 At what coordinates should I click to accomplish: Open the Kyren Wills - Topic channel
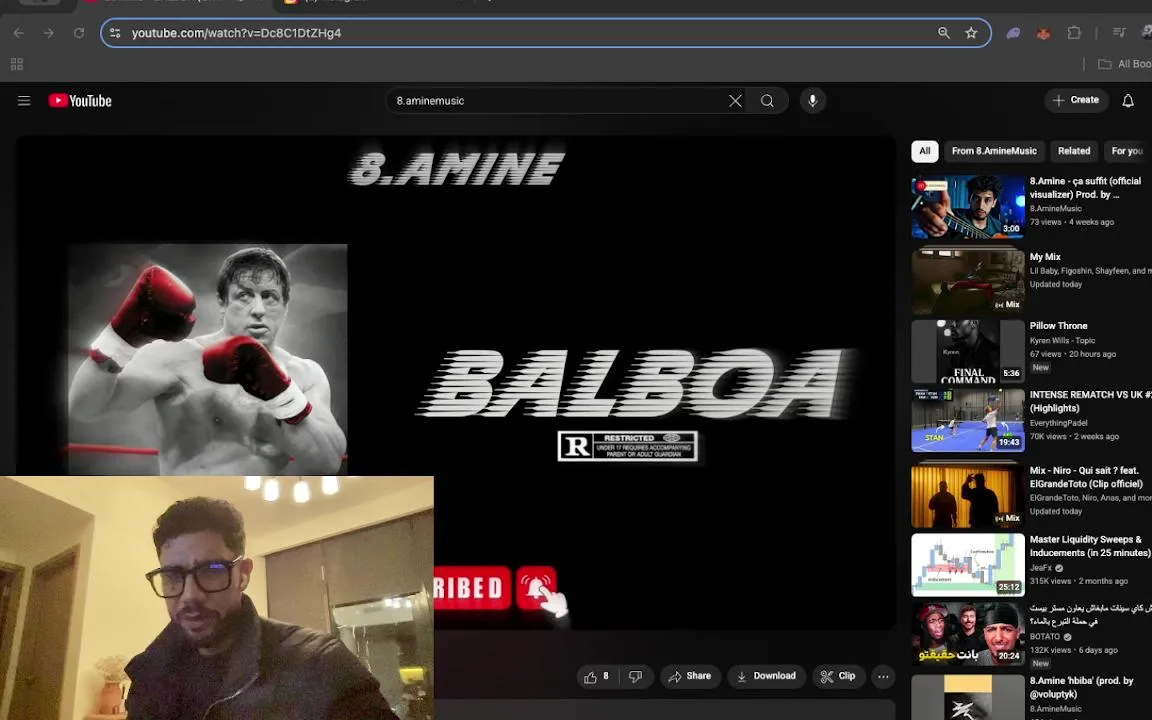pyautogui.click(x=1062, y=341)
